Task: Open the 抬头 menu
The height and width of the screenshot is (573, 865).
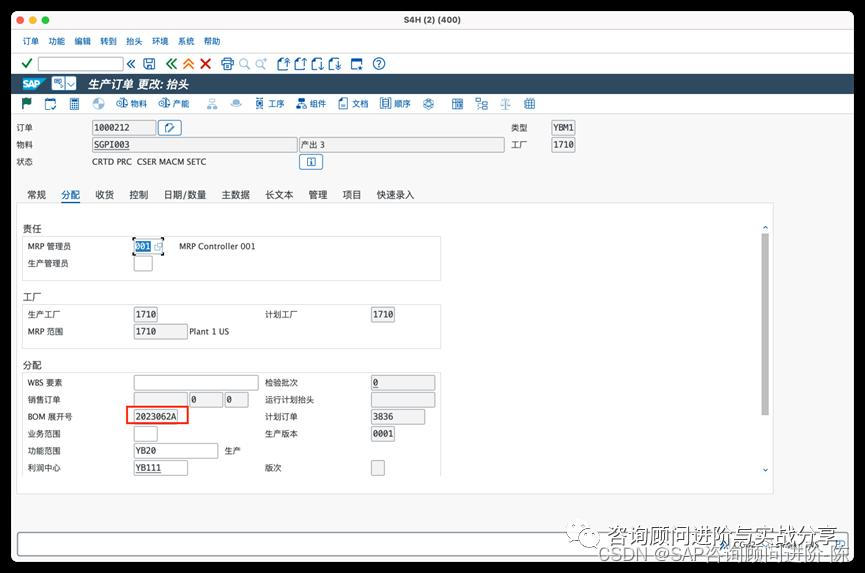Action: click(x=134, y=41)
